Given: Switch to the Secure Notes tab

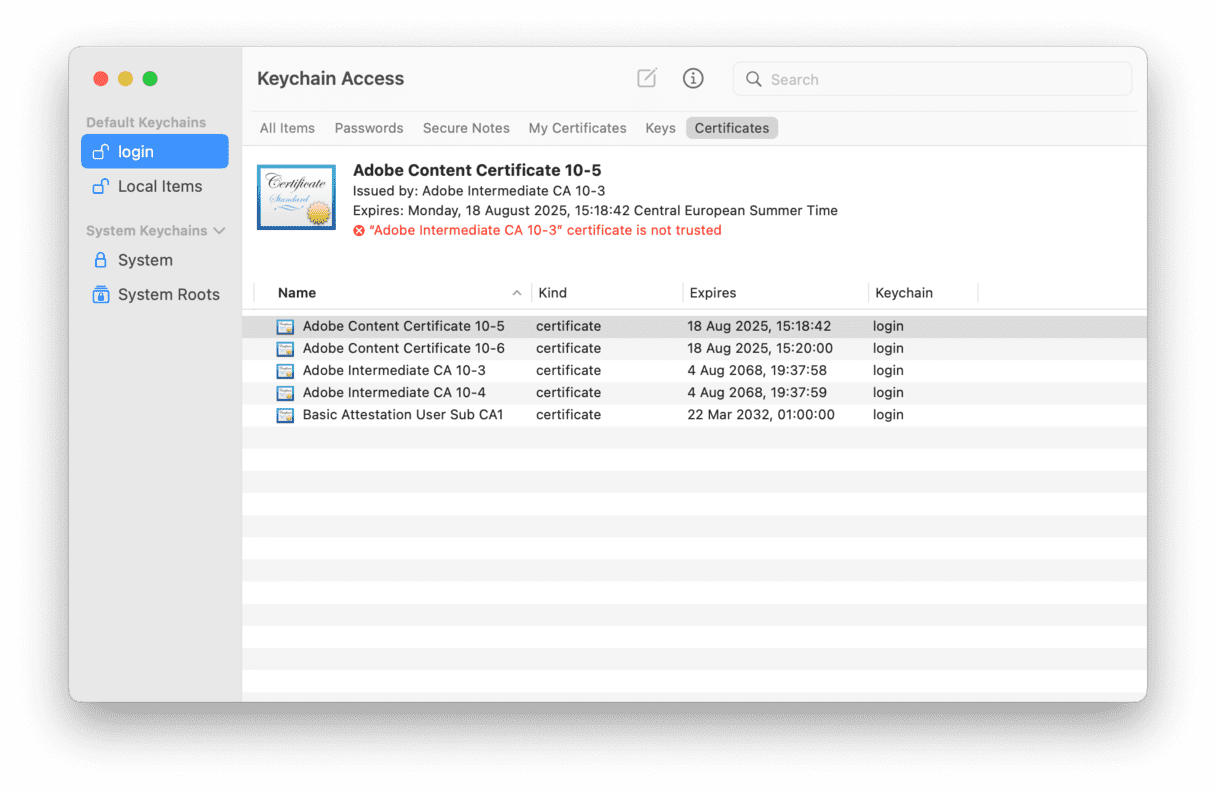Looking at the screenshot, I should (466, 128).
